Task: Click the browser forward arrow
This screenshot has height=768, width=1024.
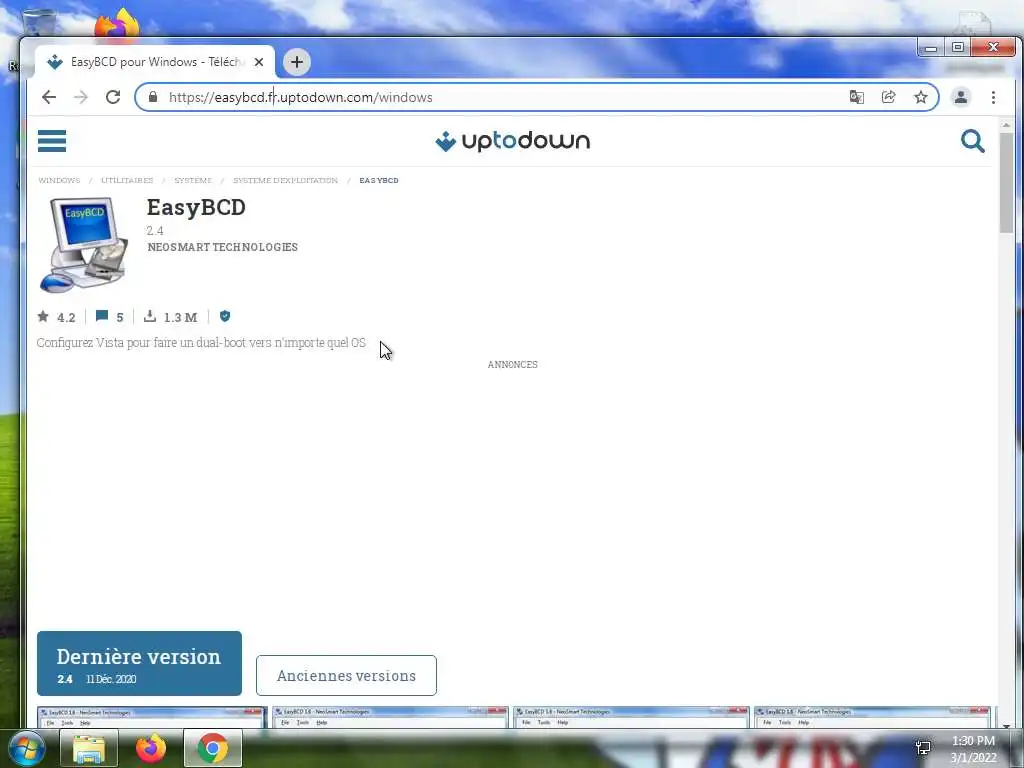Action: [x=81, y=97]
